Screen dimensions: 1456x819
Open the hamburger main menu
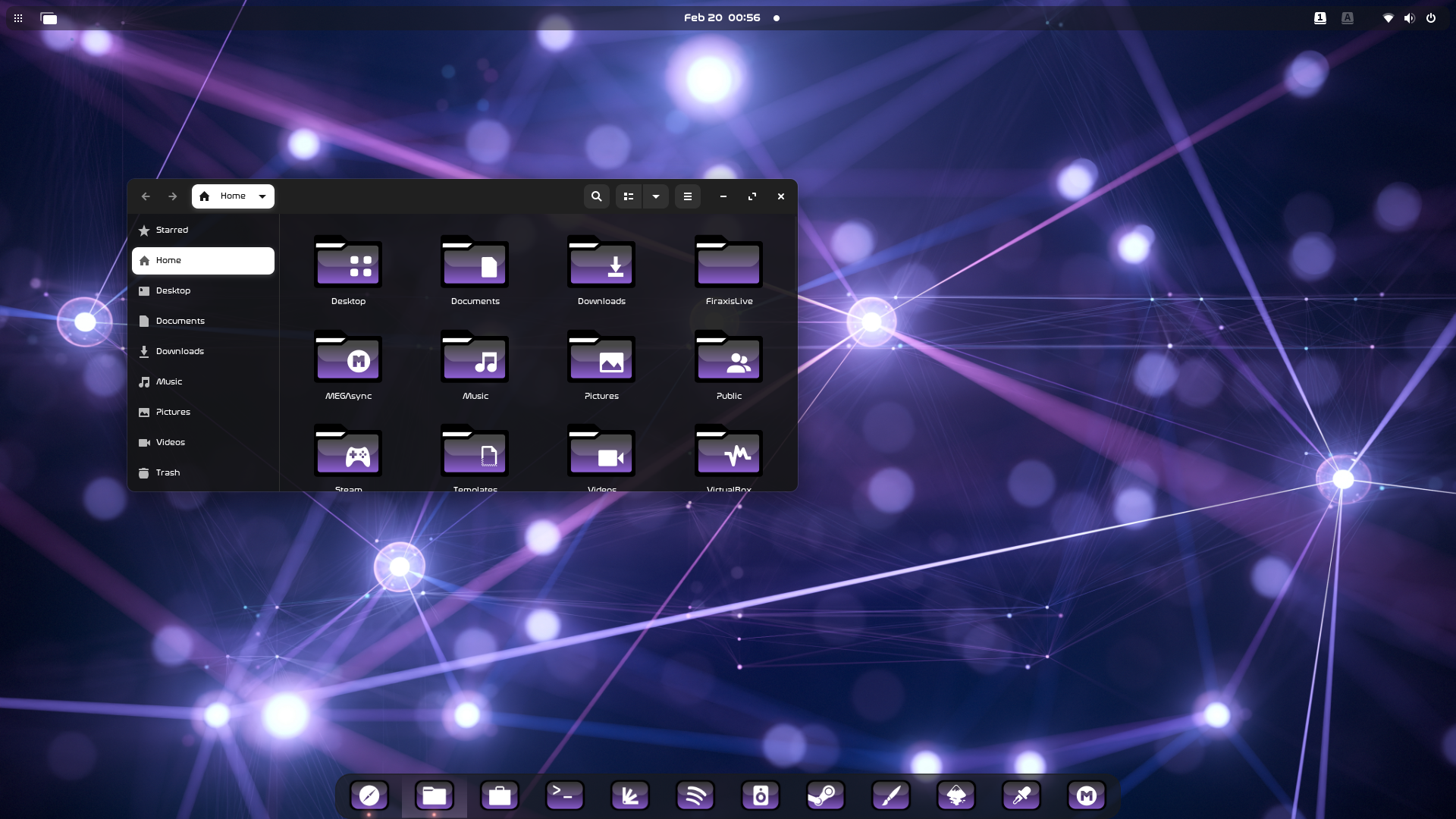point(688,196)
